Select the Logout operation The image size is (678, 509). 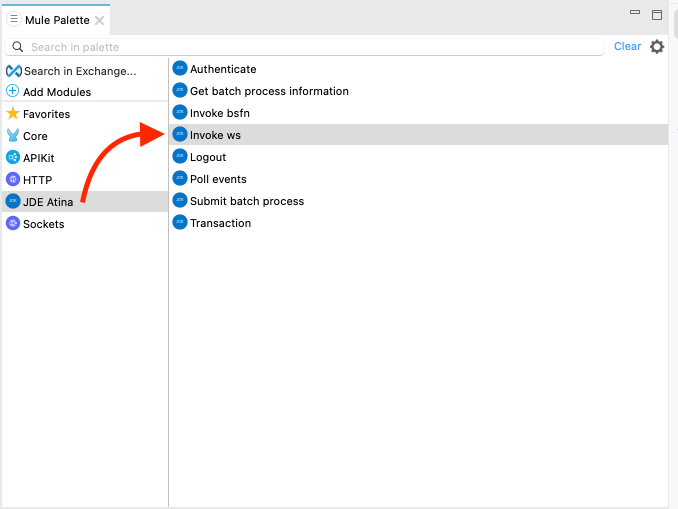208,157
